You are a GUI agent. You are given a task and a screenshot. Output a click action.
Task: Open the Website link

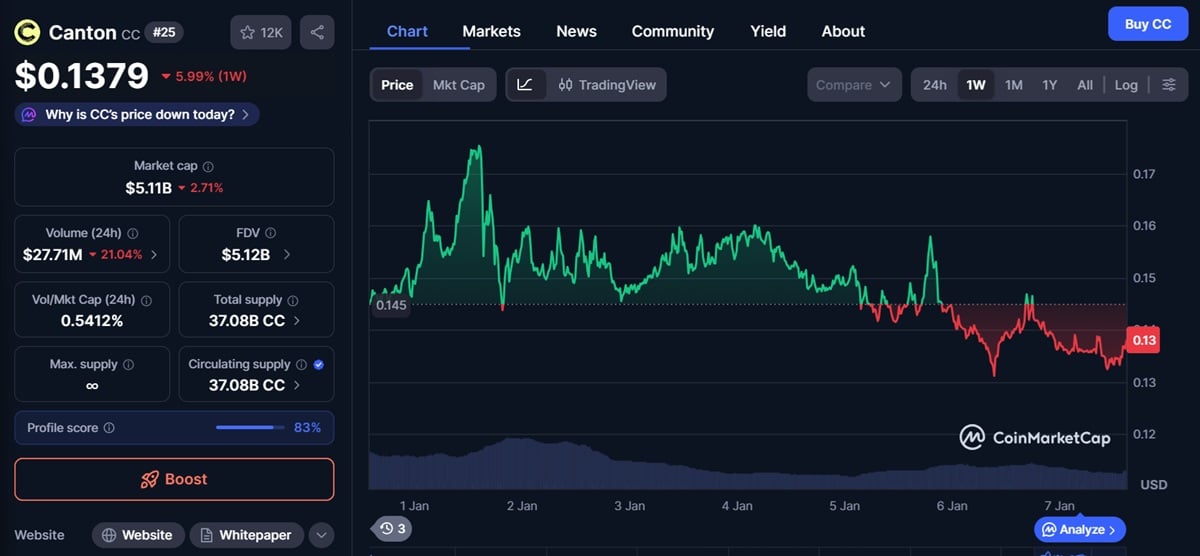pyautogui.click(x=138, y=535)
